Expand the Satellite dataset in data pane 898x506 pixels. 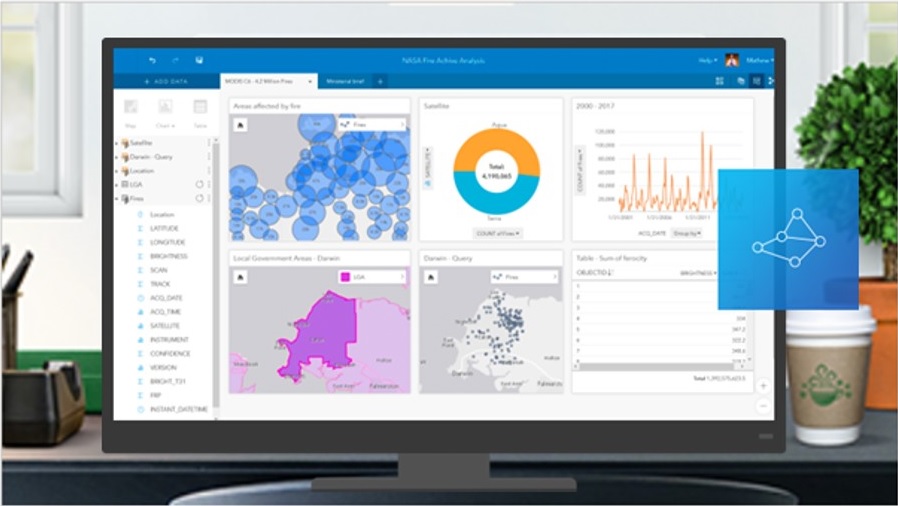click(117, 143)
